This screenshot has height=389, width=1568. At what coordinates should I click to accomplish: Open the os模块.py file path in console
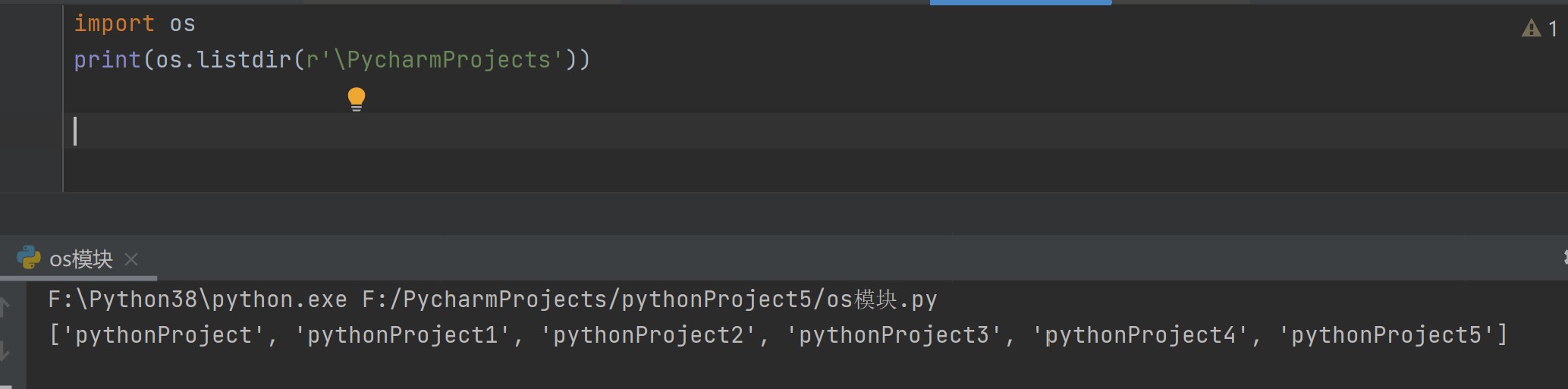[649, 300]
